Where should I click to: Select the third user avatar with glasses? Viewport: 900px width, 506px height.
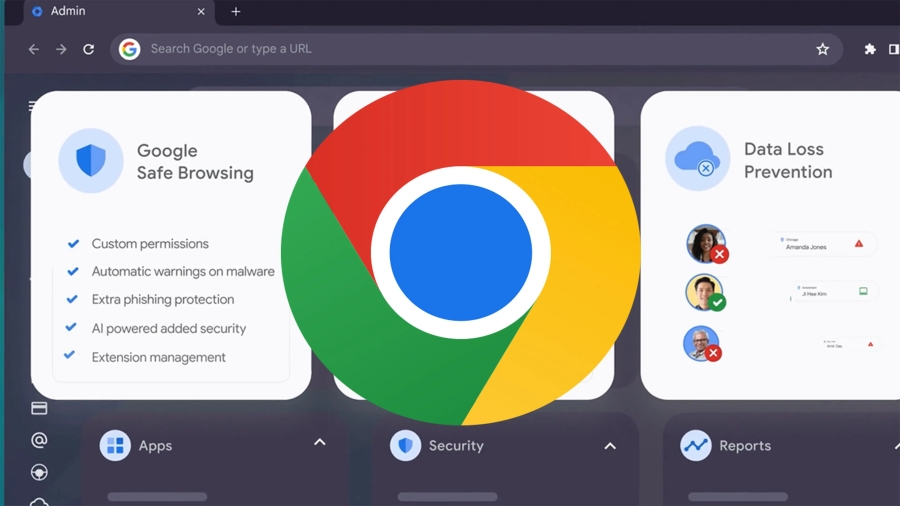click(x=701, y=344)
